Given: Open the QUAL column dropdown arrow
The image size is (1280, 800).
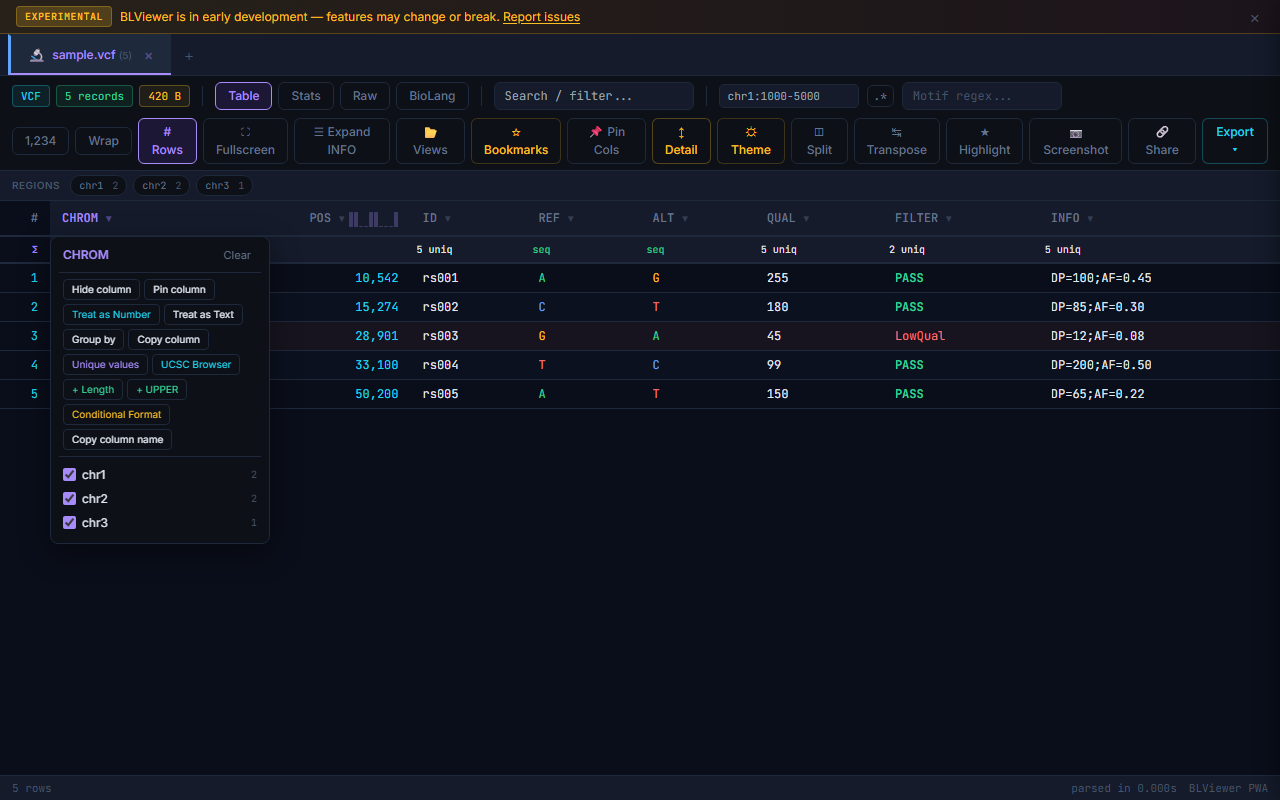Looking at the screenshot, I should pyautogui.click(x=806, y=219).
